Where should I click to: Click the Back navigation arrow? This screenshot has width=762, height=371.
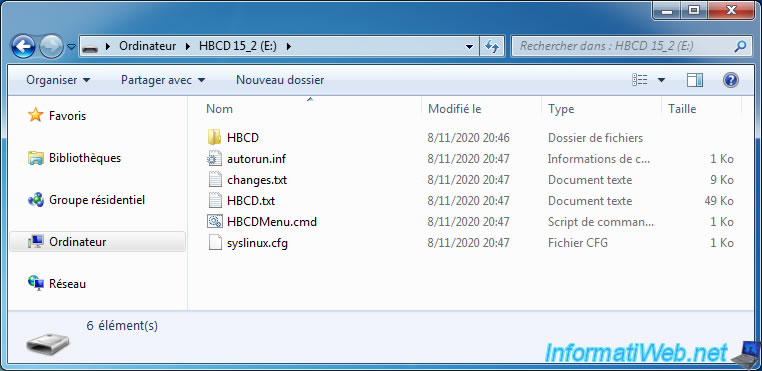[x=23, y=47]
